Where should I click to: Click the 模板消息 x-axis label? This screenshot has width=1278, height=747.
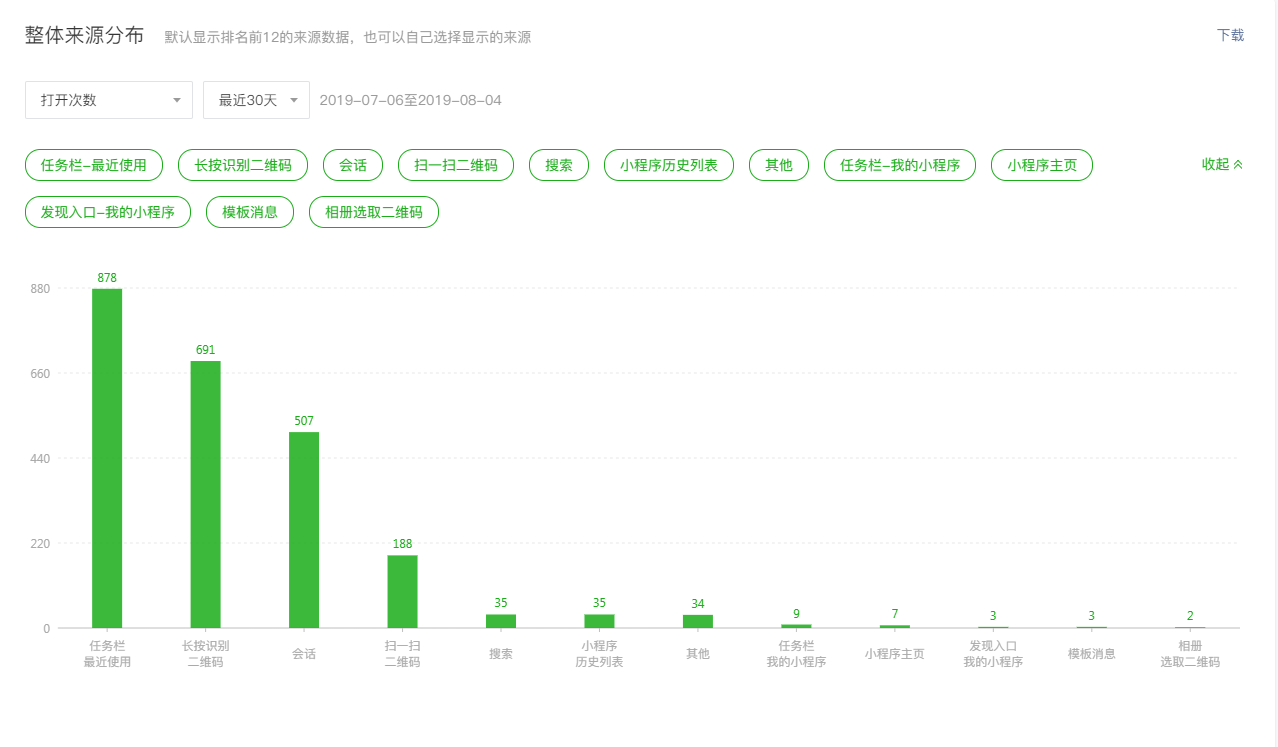[1092, 654]
